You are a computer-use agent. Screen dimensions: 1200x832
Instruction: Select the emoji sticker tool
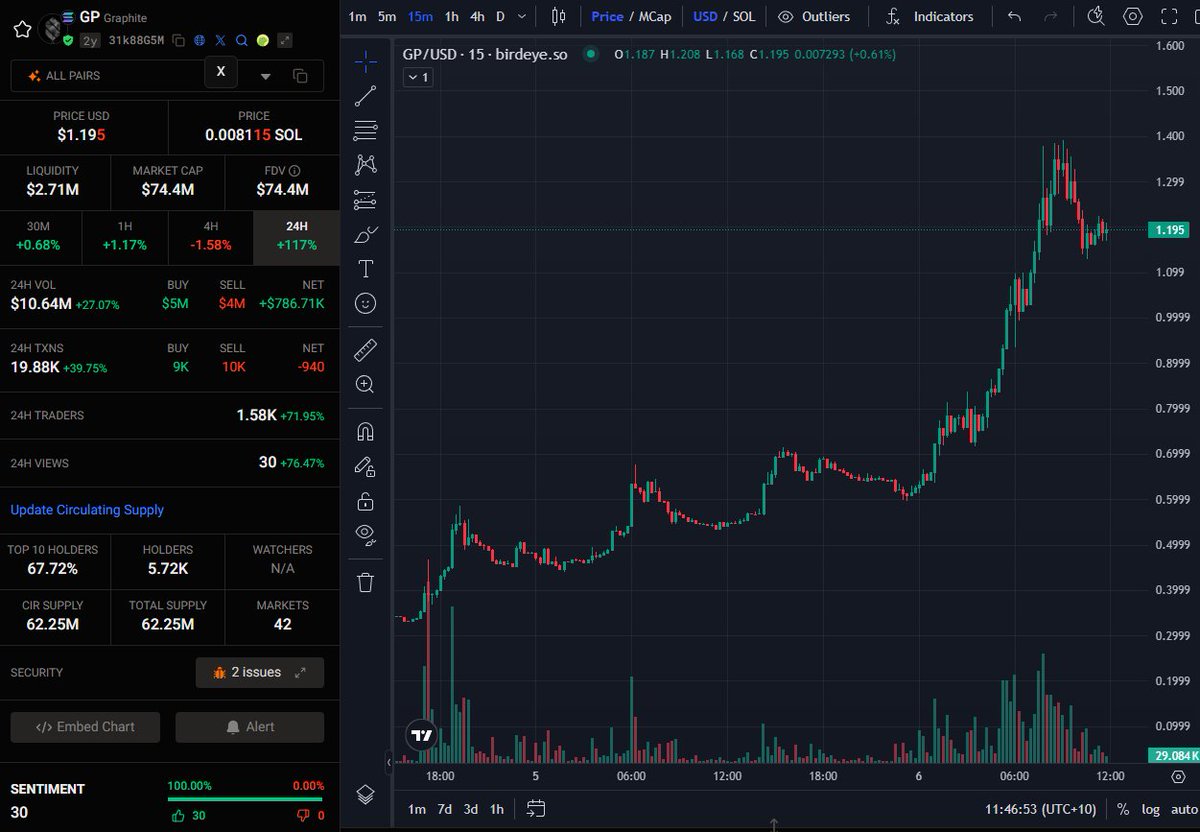click(x=365, y=303)
